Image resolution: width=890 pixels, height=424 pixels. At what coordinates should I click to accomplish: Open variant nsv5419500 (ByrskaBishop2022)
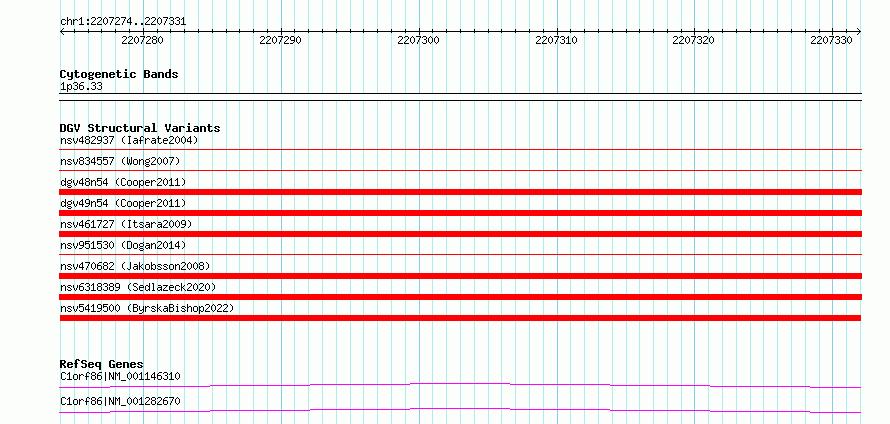click(x=147, y=308)
